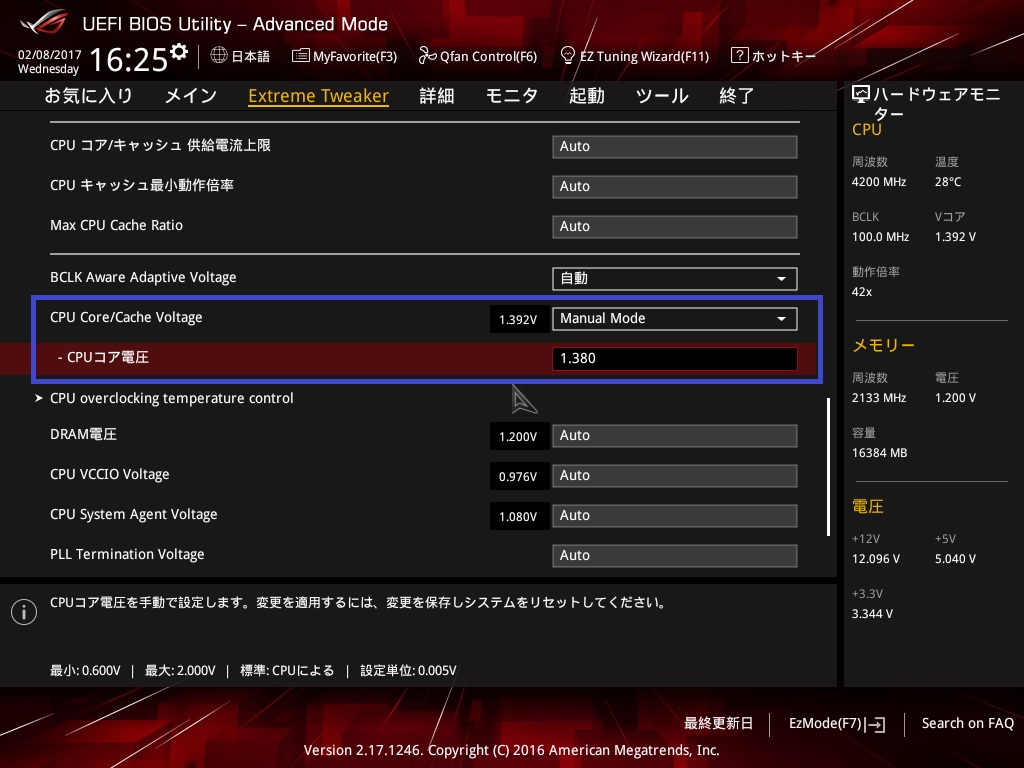Click the info icon beside the help text
This screenshot has height=768, width=1024.
(24, 612)
